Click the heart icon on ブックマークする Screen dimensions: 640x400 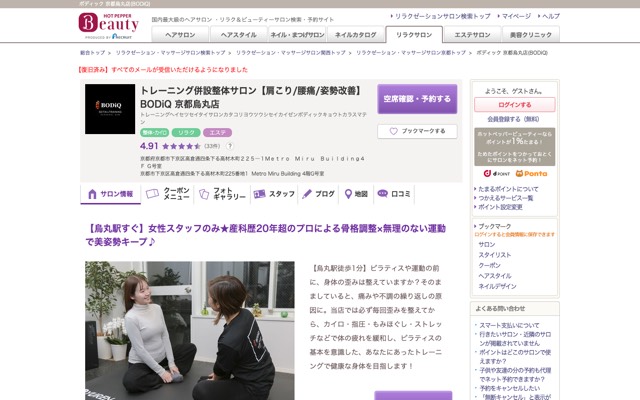[393, 131]
